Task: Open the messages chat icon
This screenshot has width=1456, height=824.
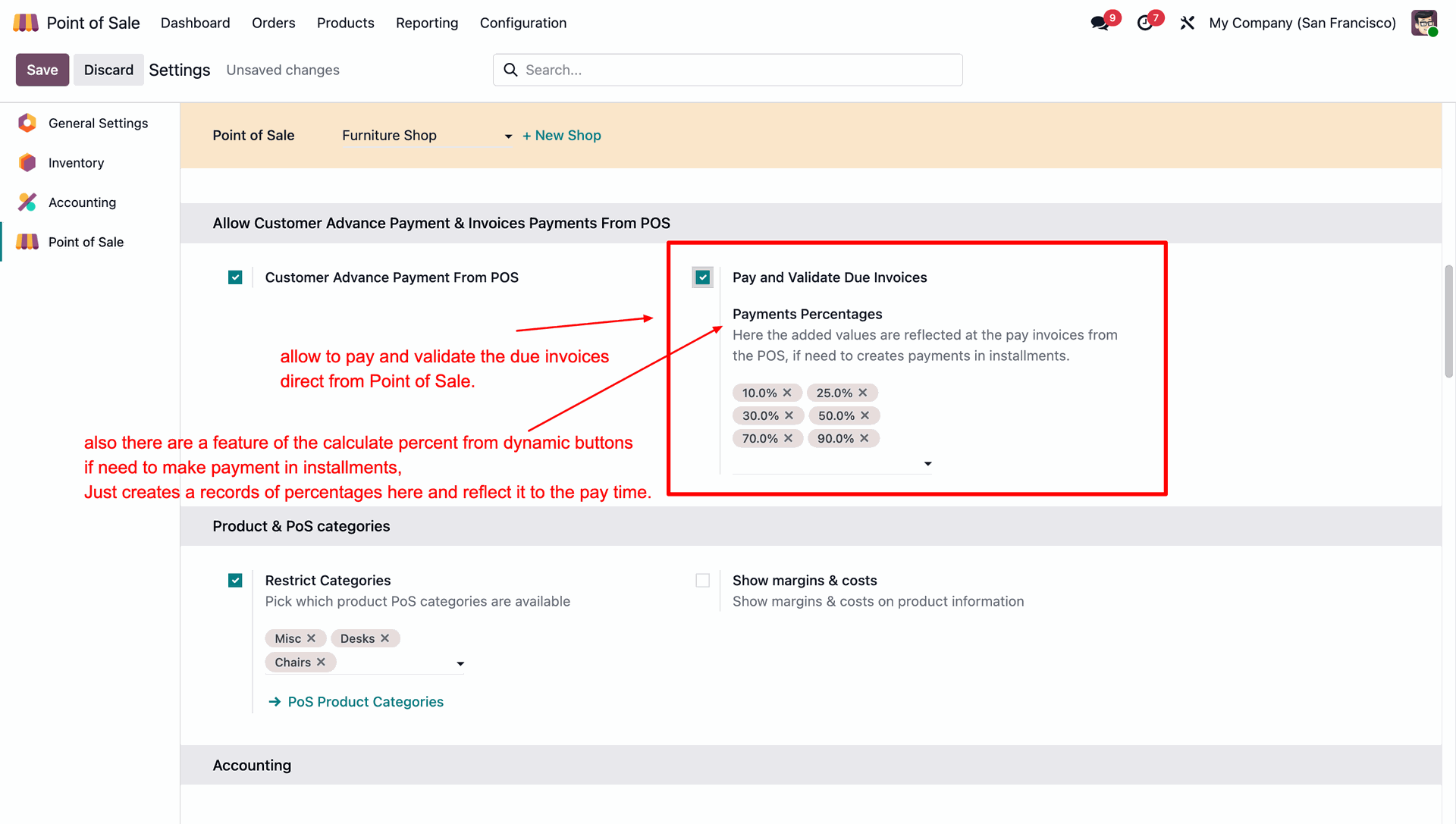Action: click(1099, 23)
